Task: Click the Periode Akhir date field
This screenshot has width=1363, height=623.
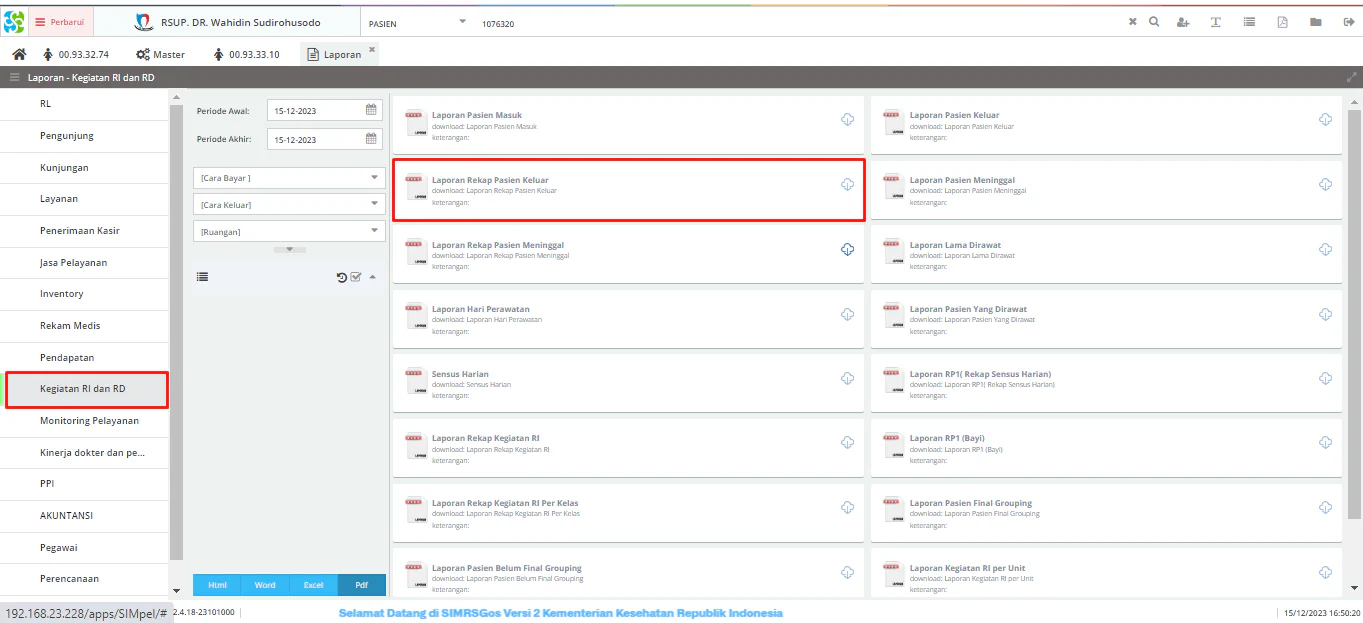Action: (x=315, y=139)
